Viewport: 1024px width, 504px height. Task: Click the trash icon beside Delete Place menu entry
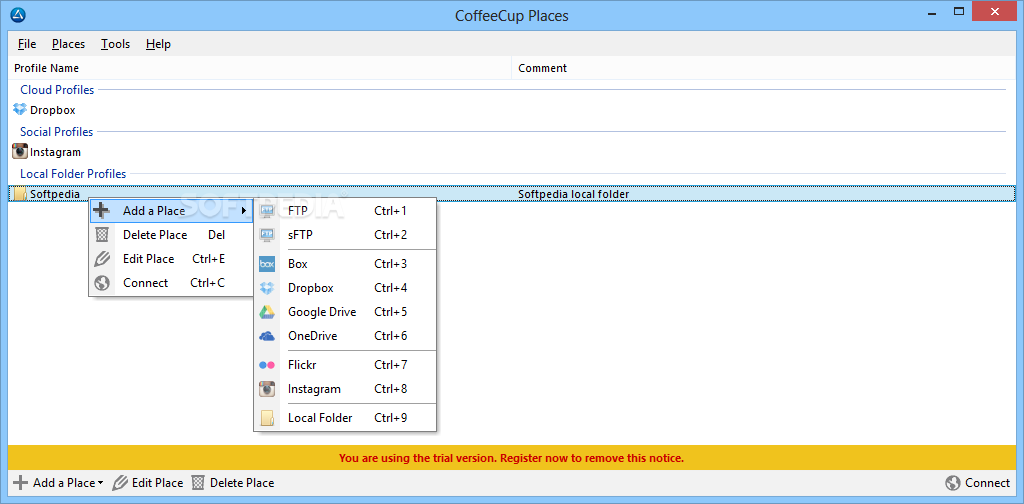tap(102, 235)
